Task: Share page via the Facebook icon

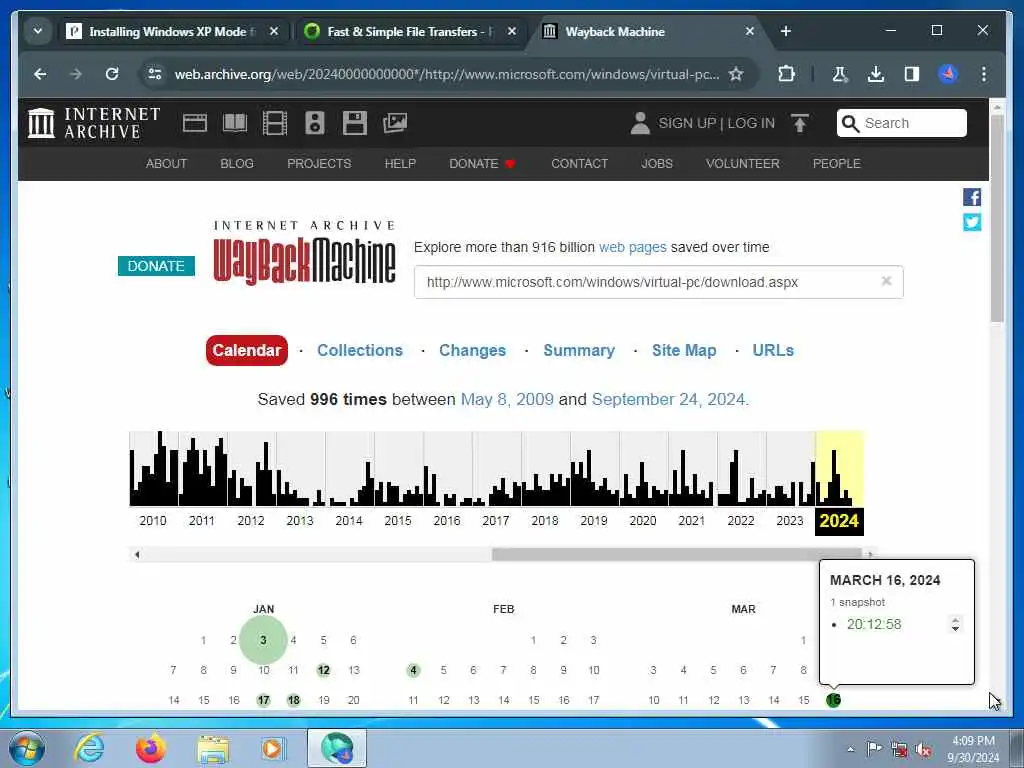Action: [972, 197]
